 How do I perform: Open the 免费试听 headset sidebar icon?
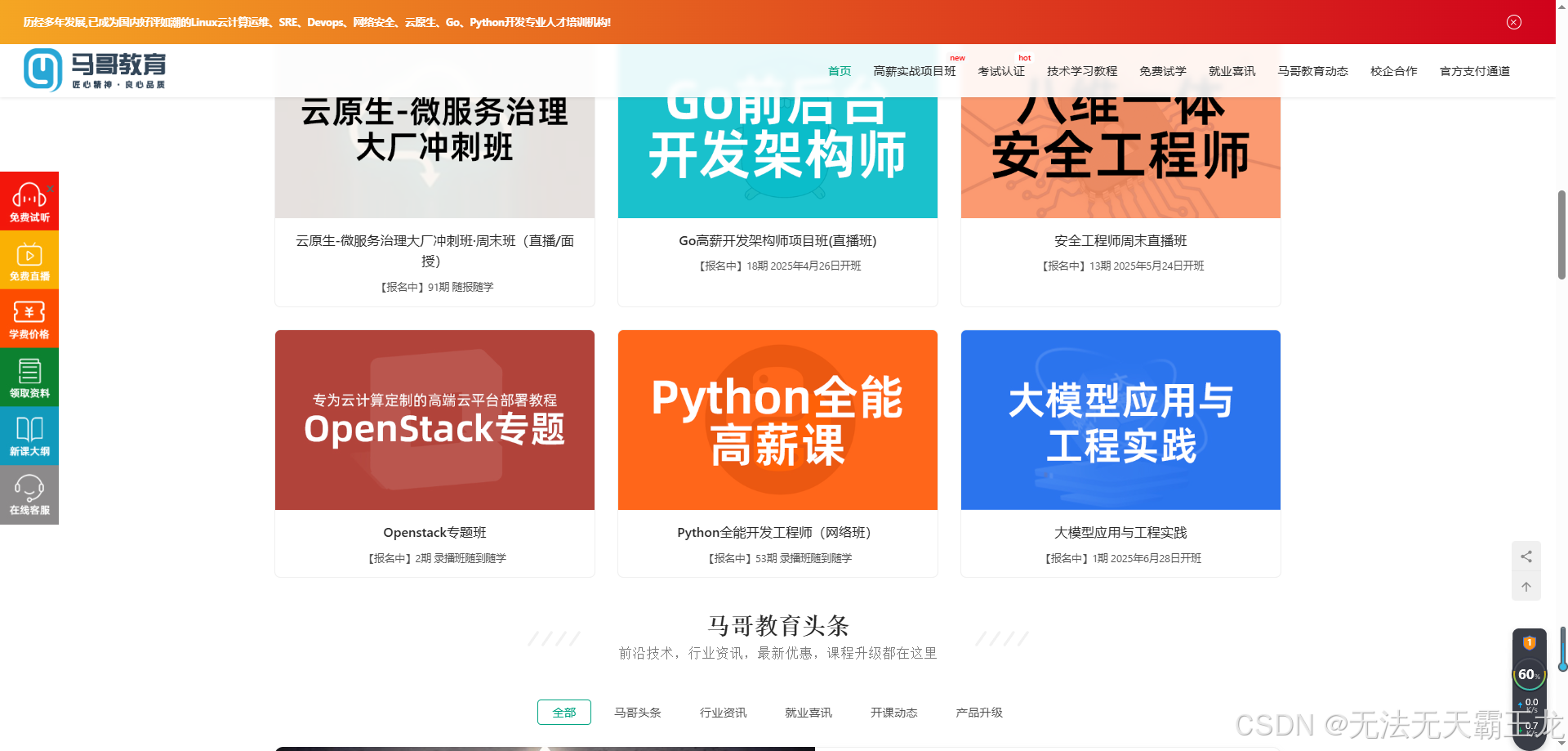coord(29,201)
